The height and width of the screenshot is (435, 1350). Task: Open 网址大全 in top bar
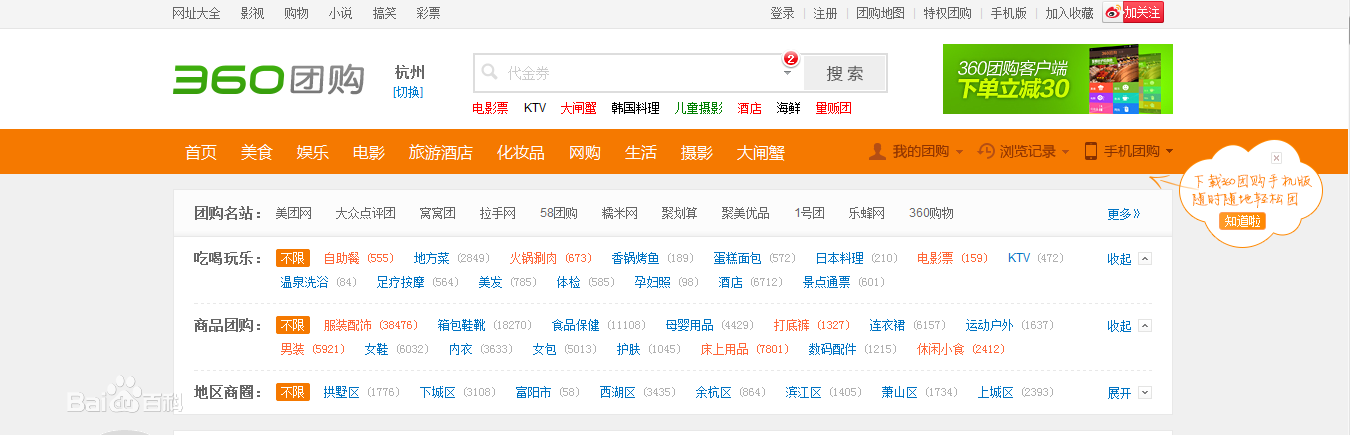coord(197,13)
